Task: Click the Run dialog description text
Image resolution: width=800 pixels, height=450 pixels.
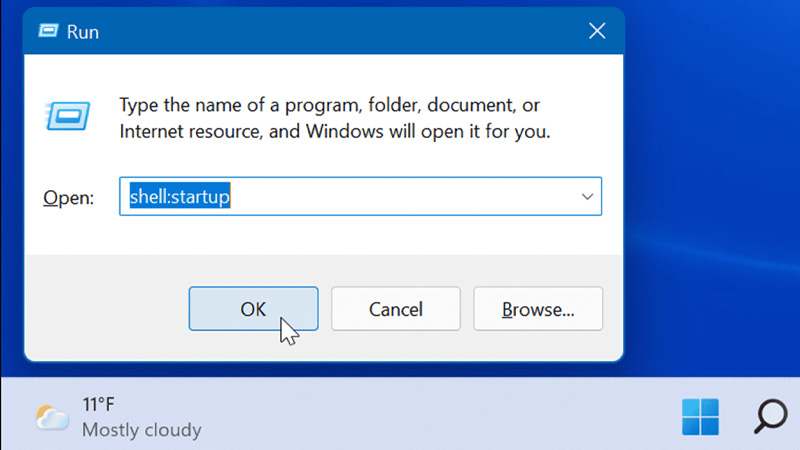Action: pyautogui.click(x=335, y=118)
